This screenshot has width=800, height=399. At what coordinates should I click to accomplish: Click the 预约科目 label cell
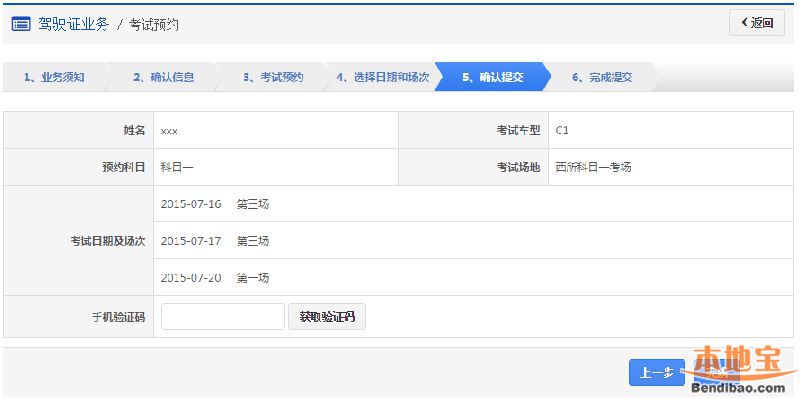tap(79, 167)
